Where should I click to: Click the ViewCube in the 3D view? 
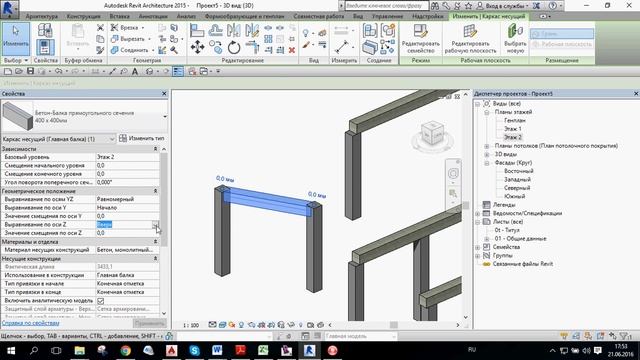pyautogui.click(x=432, y=133)
